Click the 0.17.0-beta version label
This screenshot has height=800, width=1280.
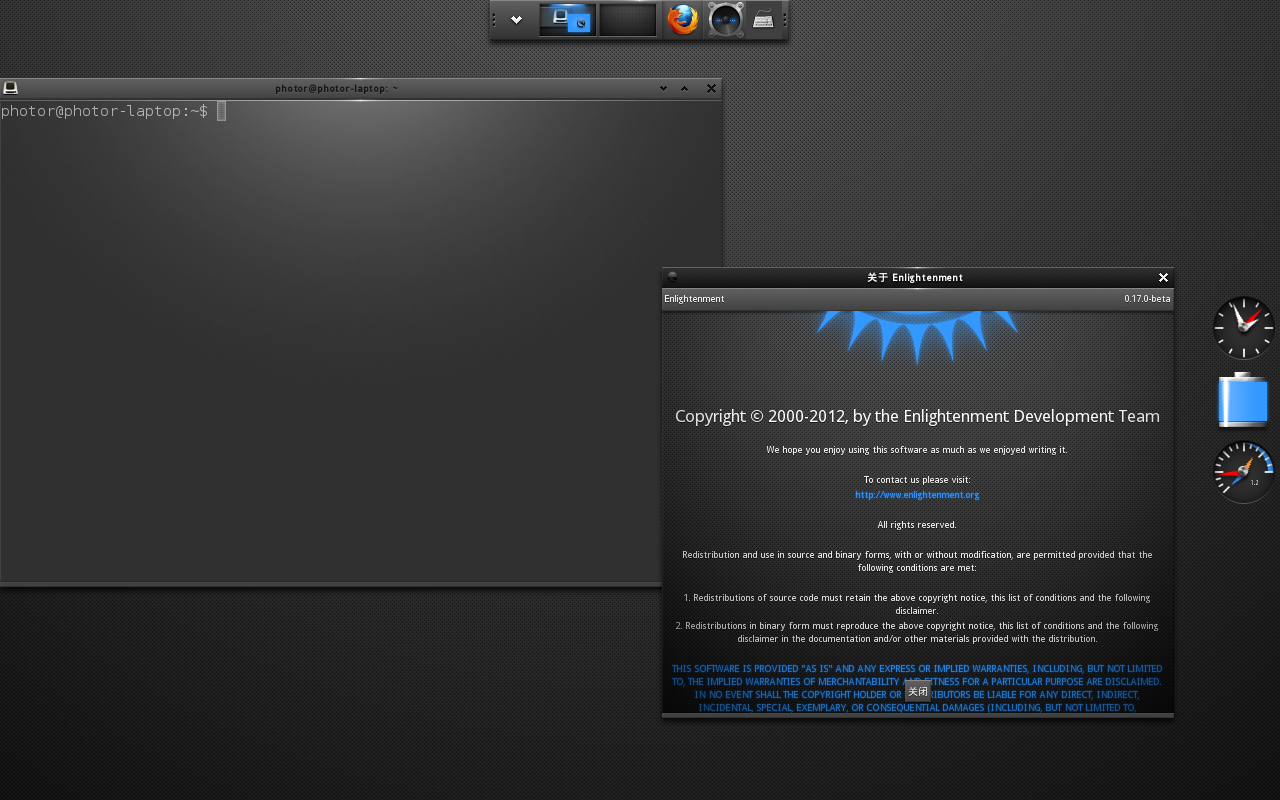pyautogui.click(x=1147, y=299)
